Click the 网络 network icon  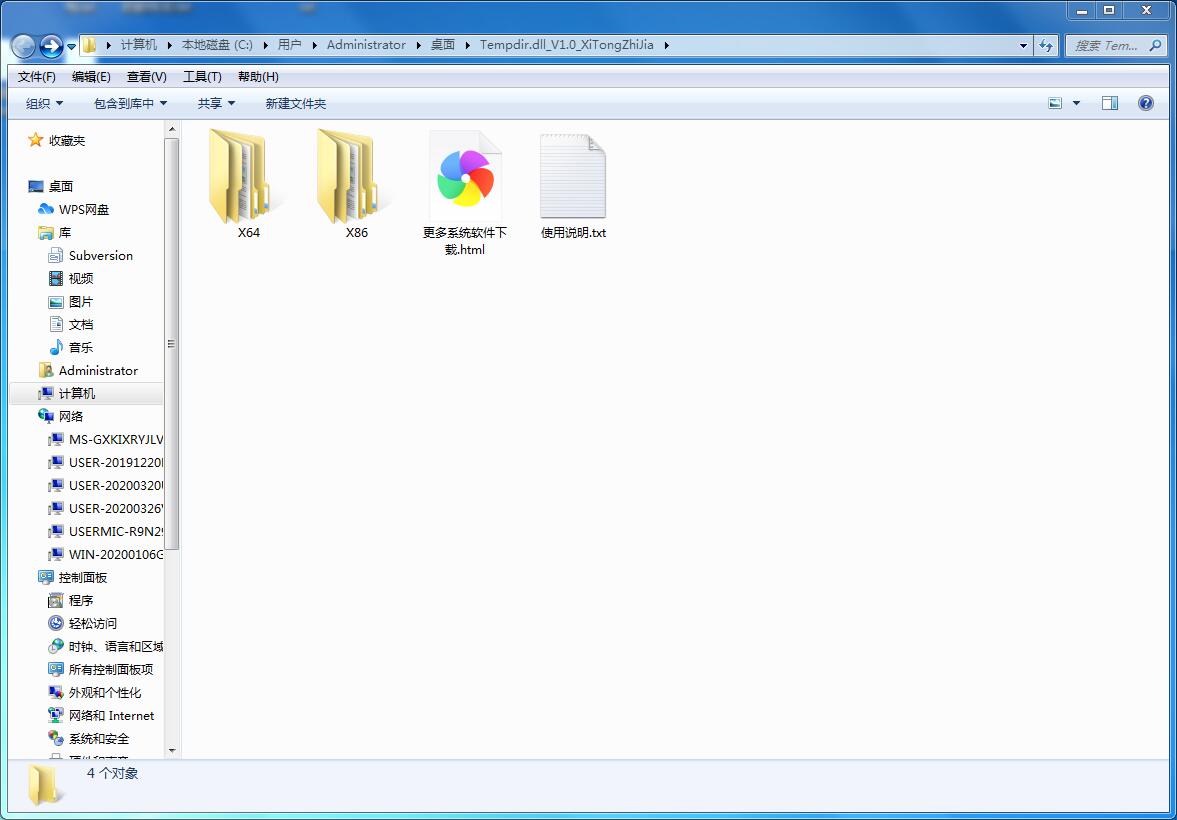pos(46,416)
